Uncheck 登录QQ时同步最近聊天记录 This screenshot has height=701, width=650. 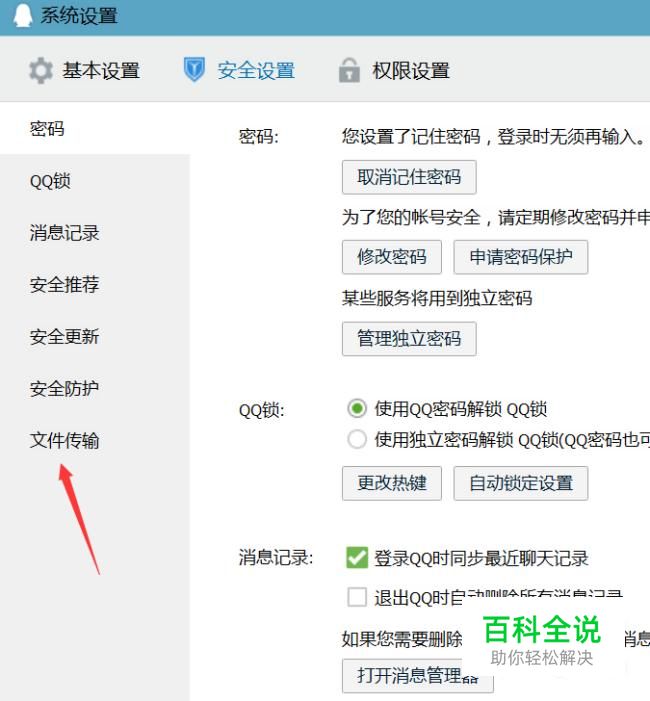357,557
